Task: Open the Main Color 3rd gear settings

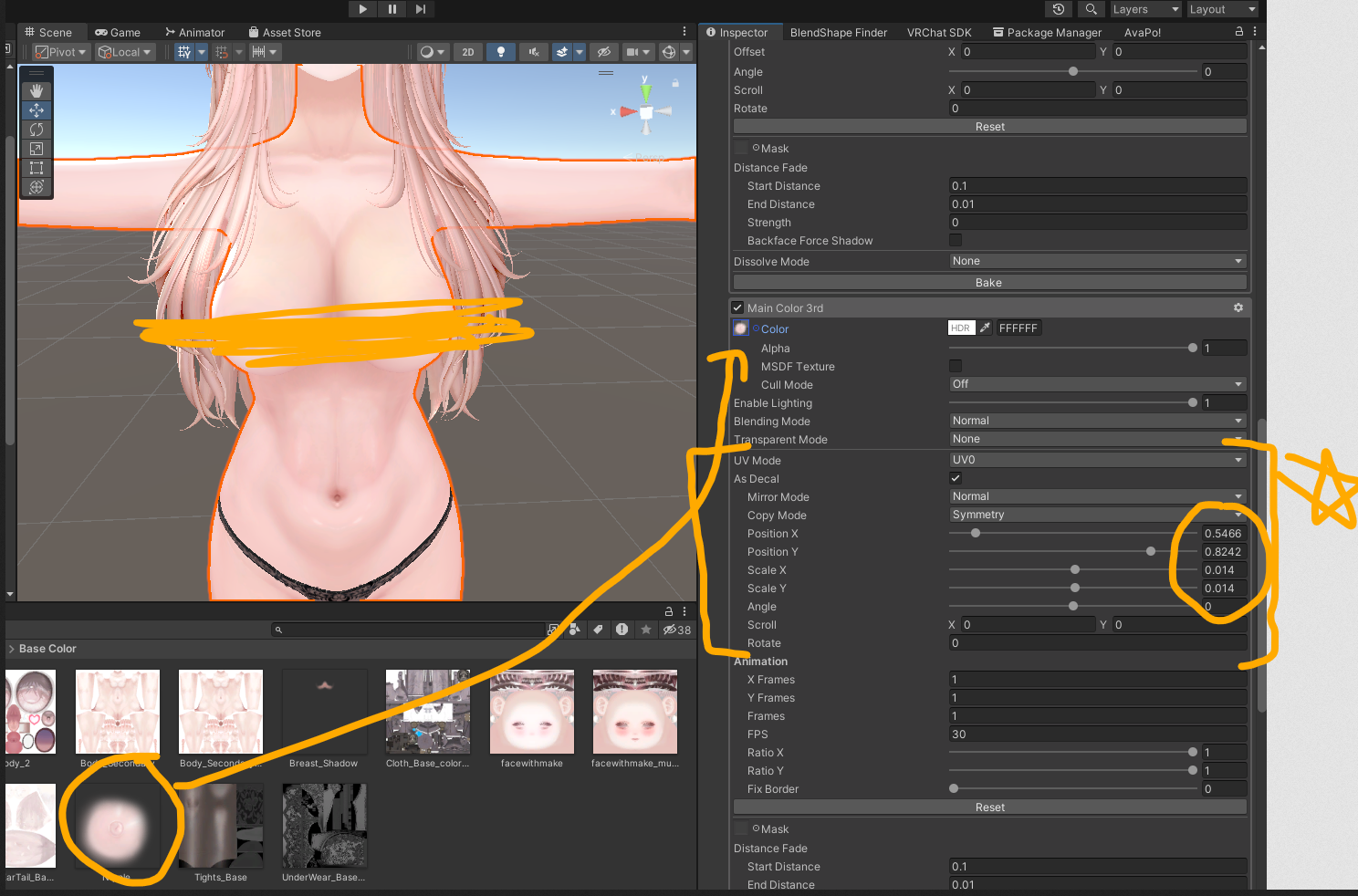Action: point(1238,307)
